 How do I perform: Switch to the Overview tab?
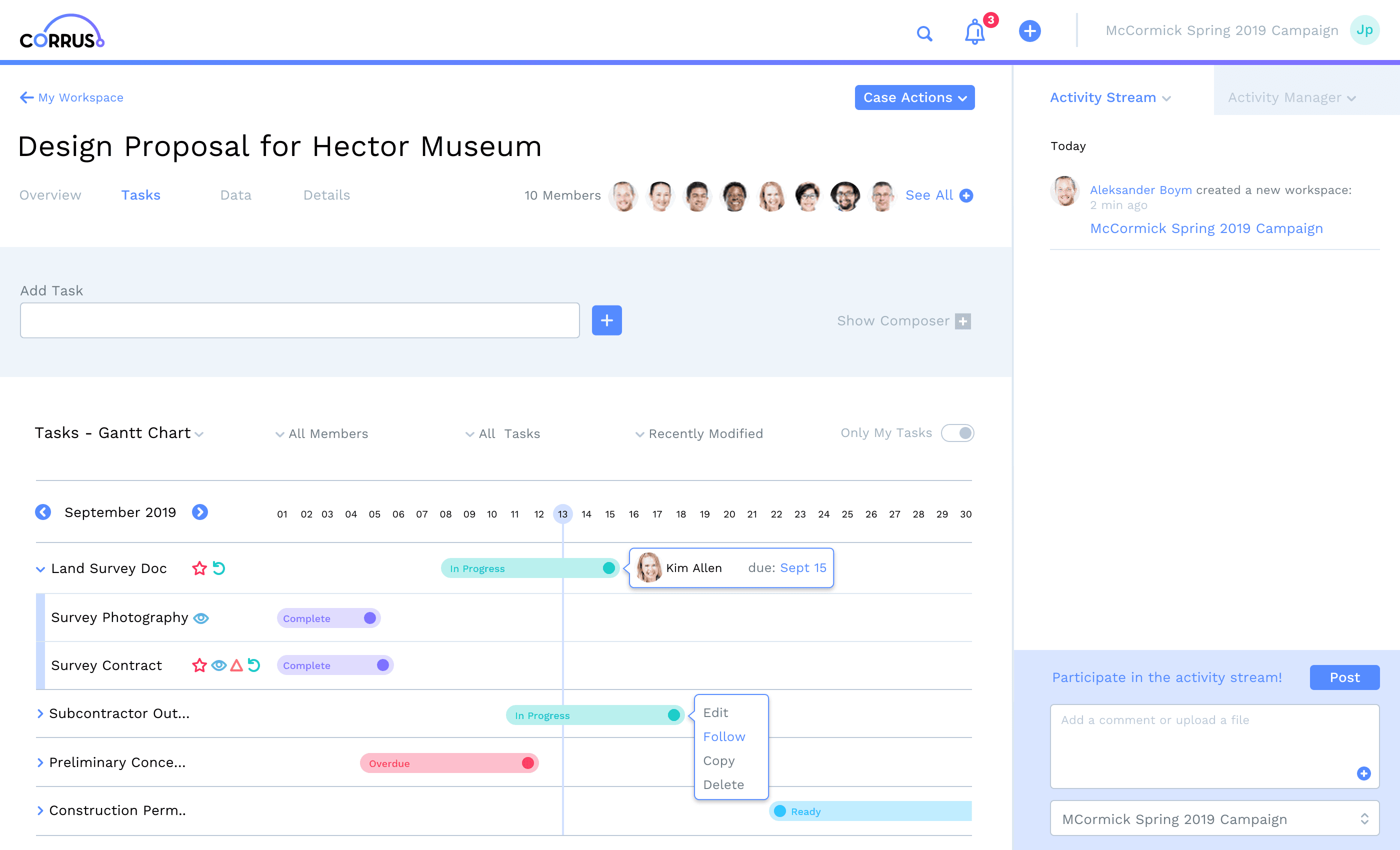point(50,195)
